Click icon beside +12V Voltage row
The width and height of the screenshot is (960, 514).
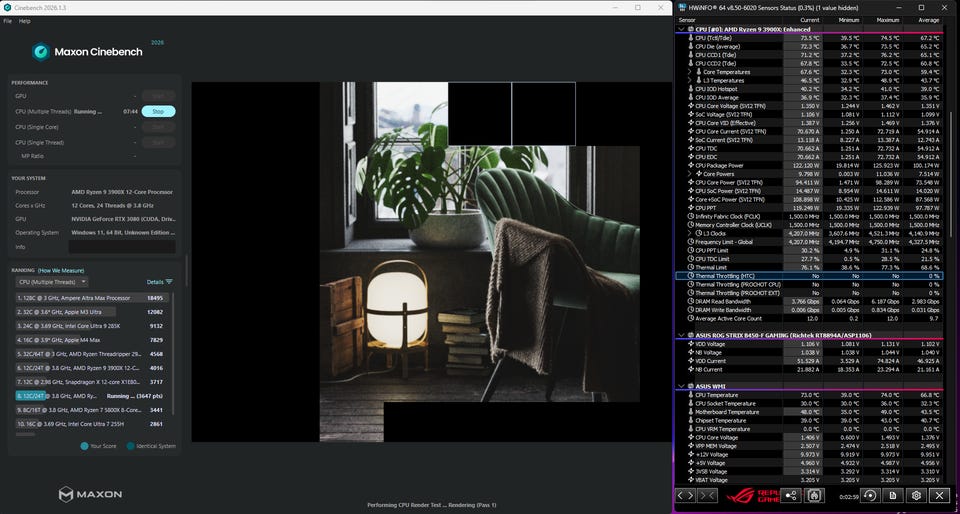pyautogui.click(x=691, y=455)
